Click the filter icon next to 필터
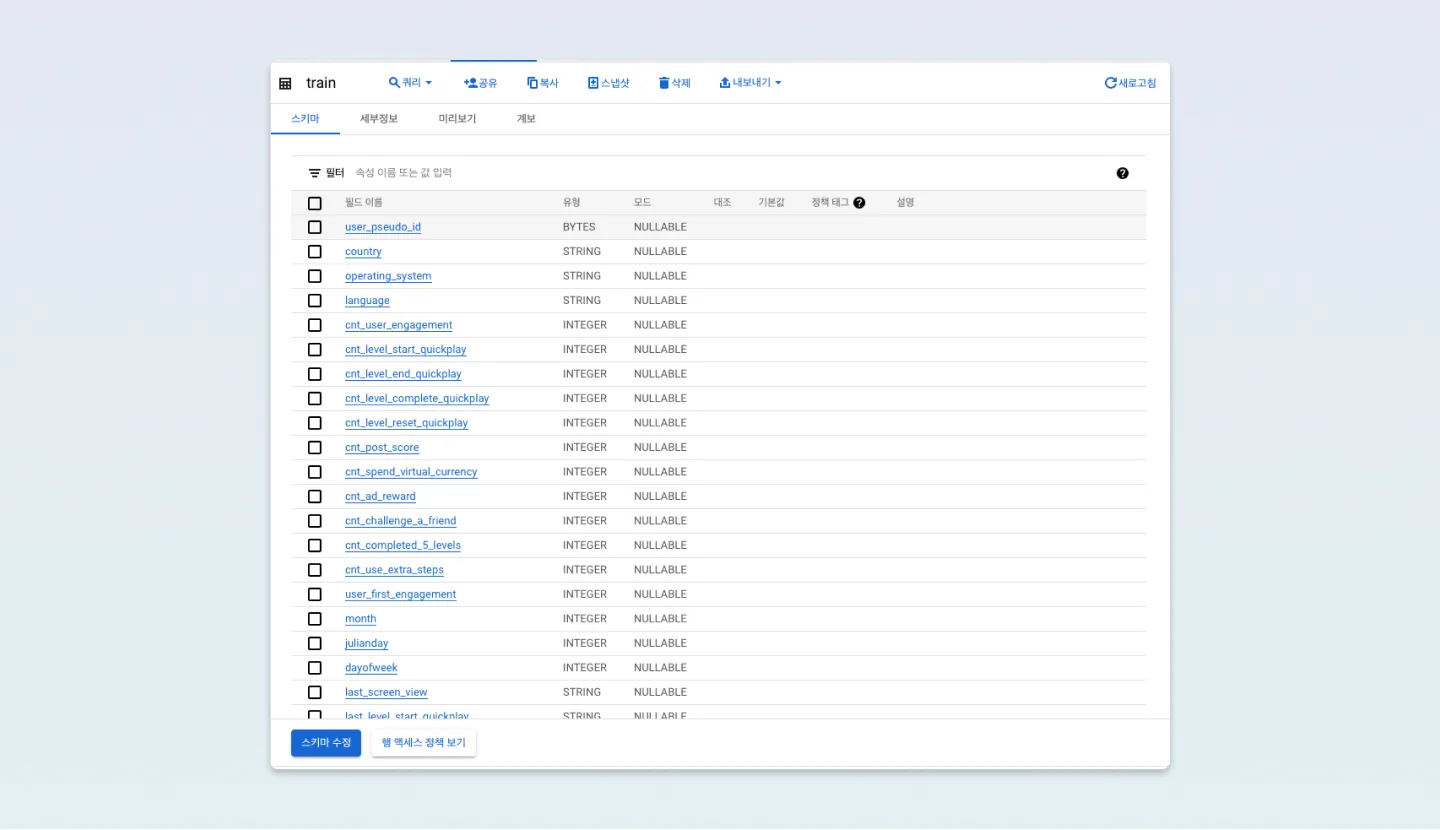The image size is (1440, 830). [x=315, y=173]
